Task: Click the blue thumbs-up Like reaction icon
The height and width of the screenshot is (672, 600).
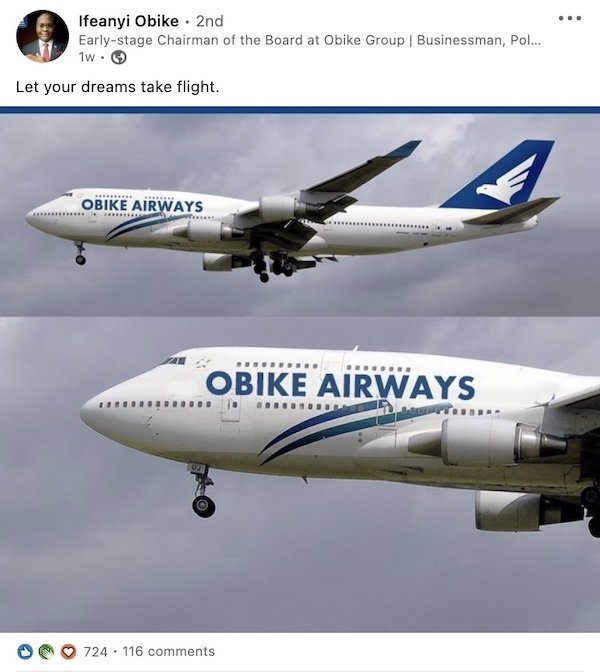Action: pyautogui.click(x=25, y=652)
